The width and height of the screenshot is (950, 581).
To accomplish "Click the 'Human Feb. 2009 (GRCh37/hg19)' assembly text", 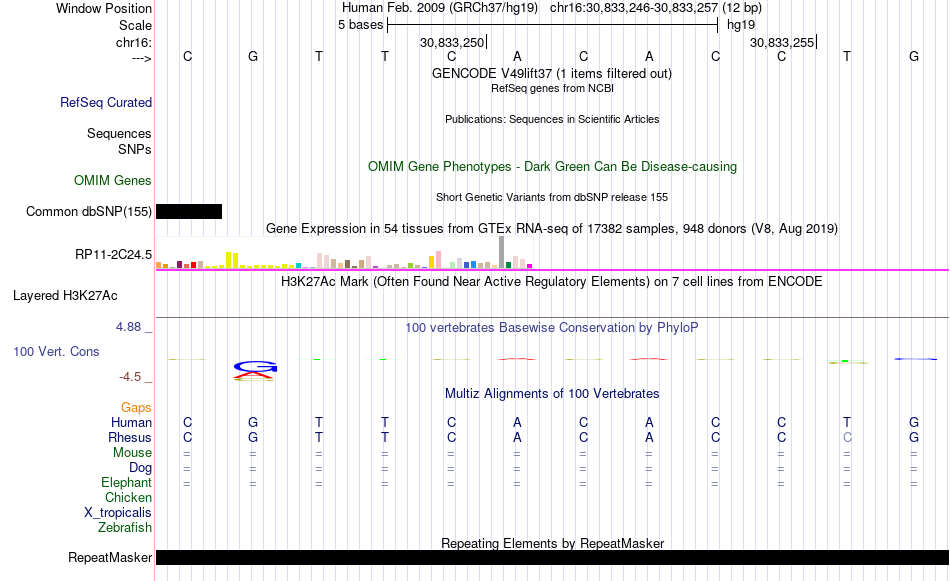I will [x=440, y=8].
